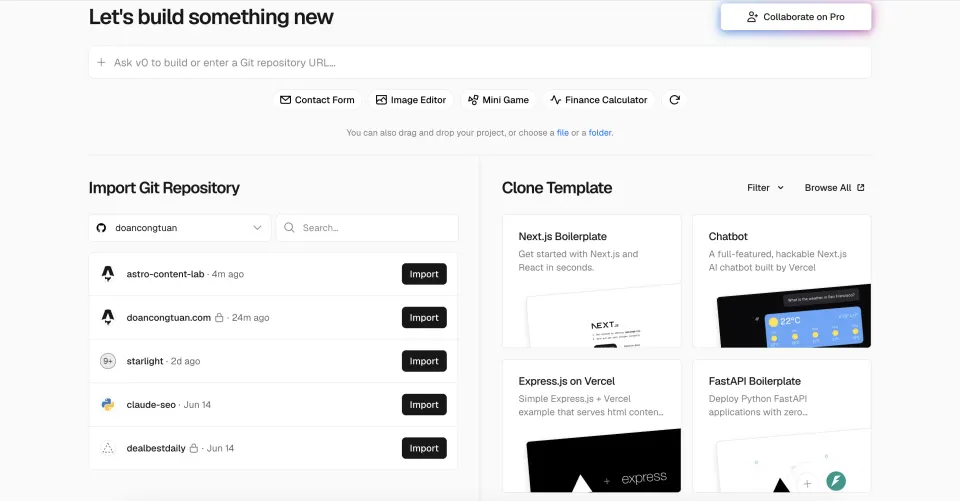Click the Collaborate on Pro button
Screen dimensions: 960x501
click(x=796, y=17)
